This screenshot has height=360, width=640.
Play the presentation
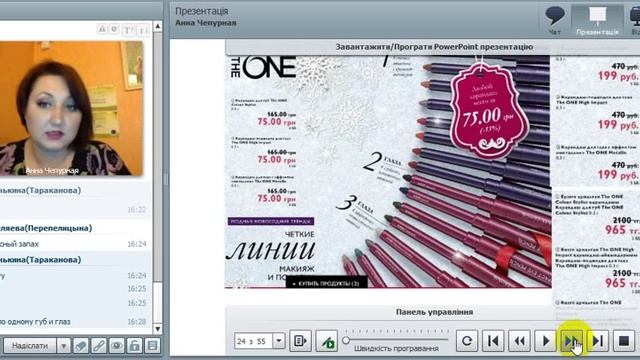click(x=546, y=340)
